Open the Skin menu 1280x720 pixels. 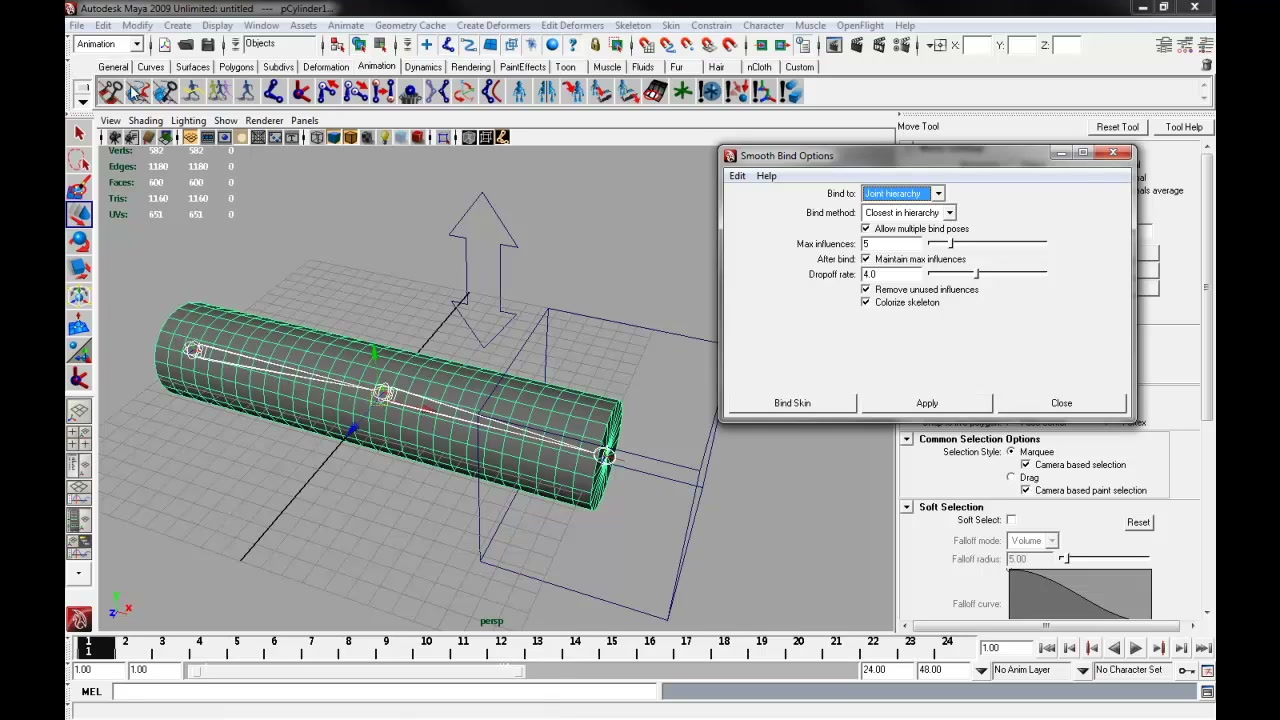[670, 25]
